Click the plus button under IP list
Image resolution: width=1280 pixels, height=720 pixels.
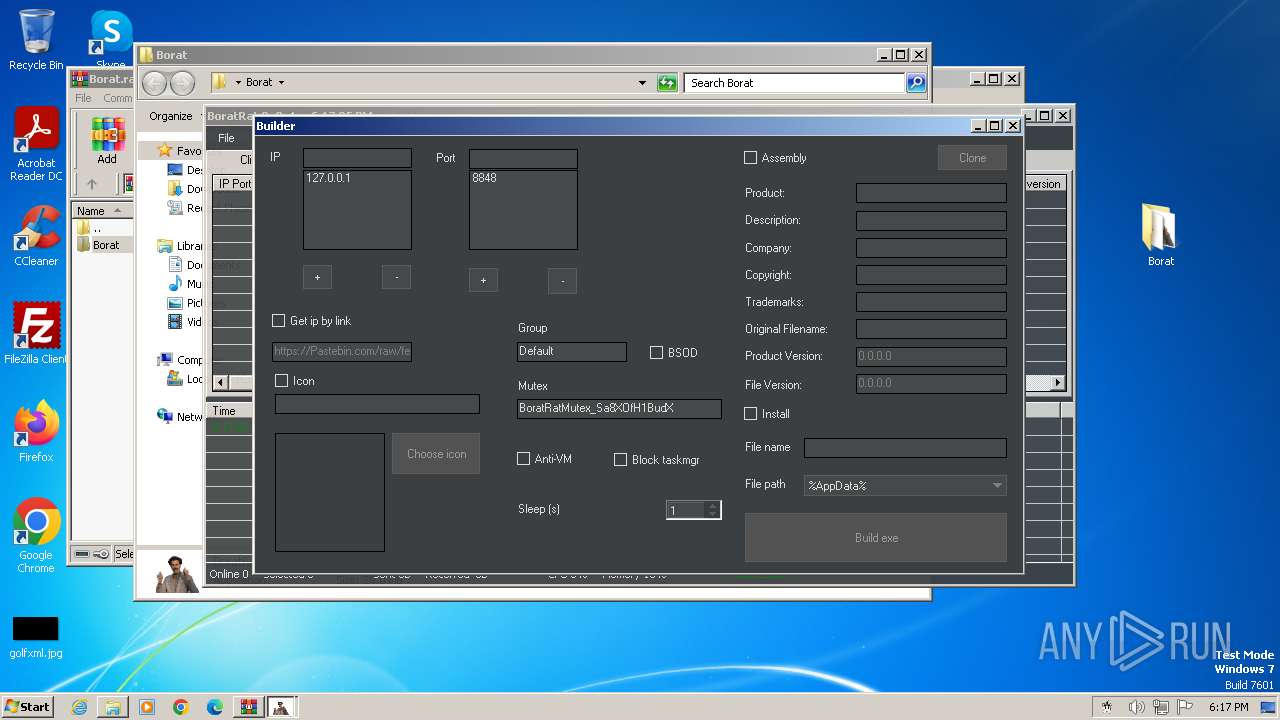[x=317, y=278]
